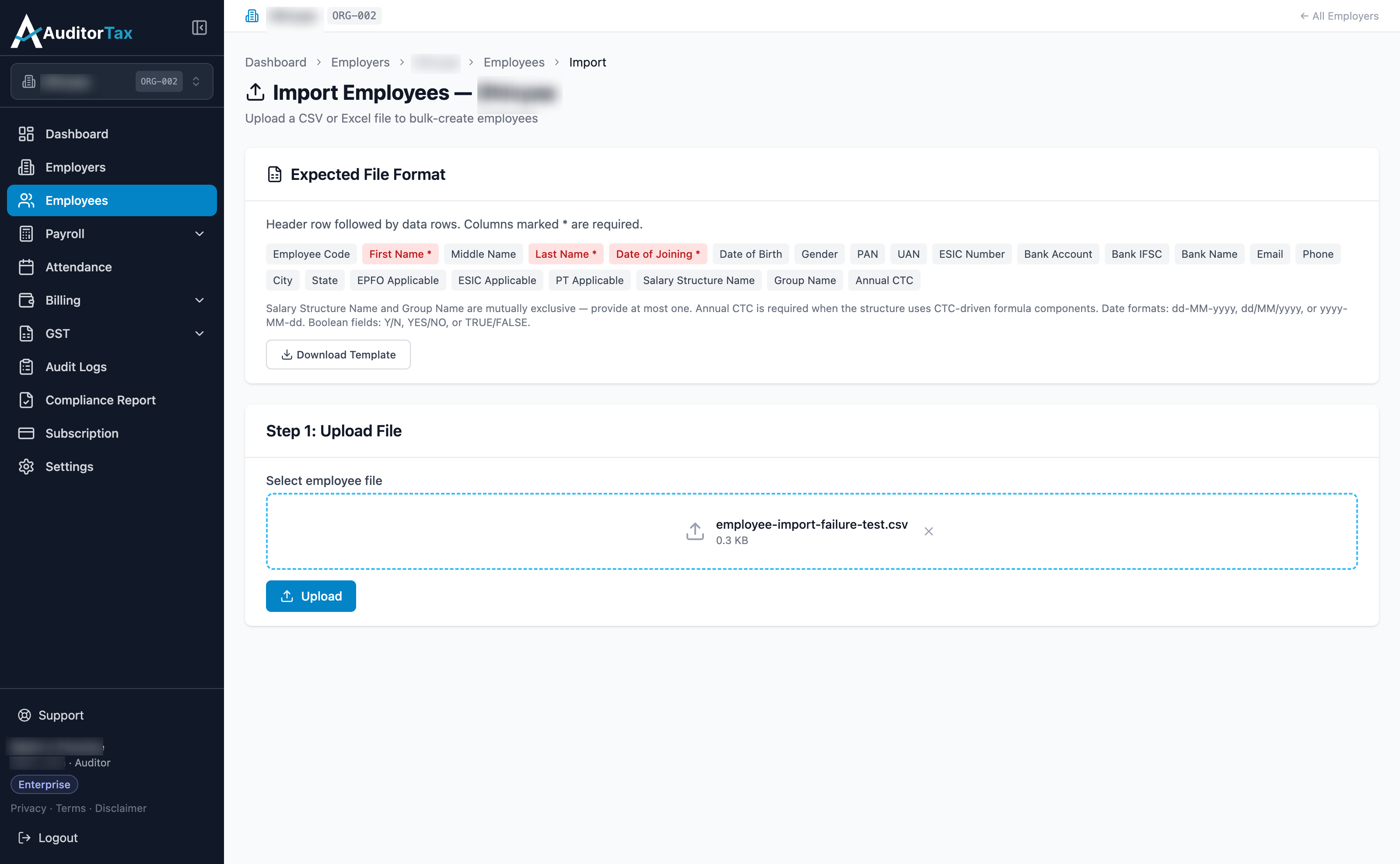Open the ORG-002 organization switcher
This screenshot has height=864, width=1400.
click(112, 82)
